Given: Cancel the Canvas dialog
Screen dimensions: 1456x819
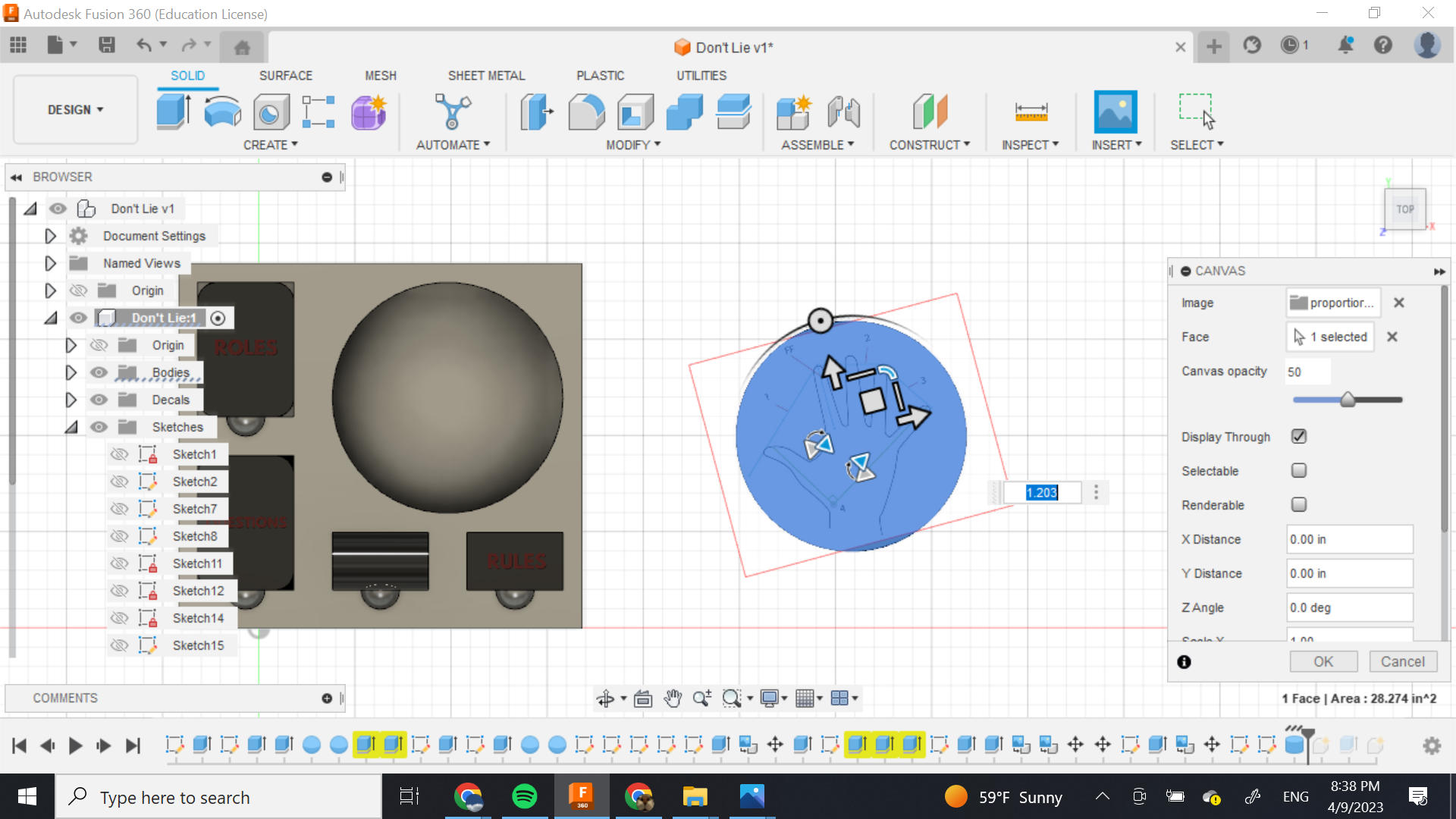Looking at the screenshot, I should click(x=1402, y=661).
